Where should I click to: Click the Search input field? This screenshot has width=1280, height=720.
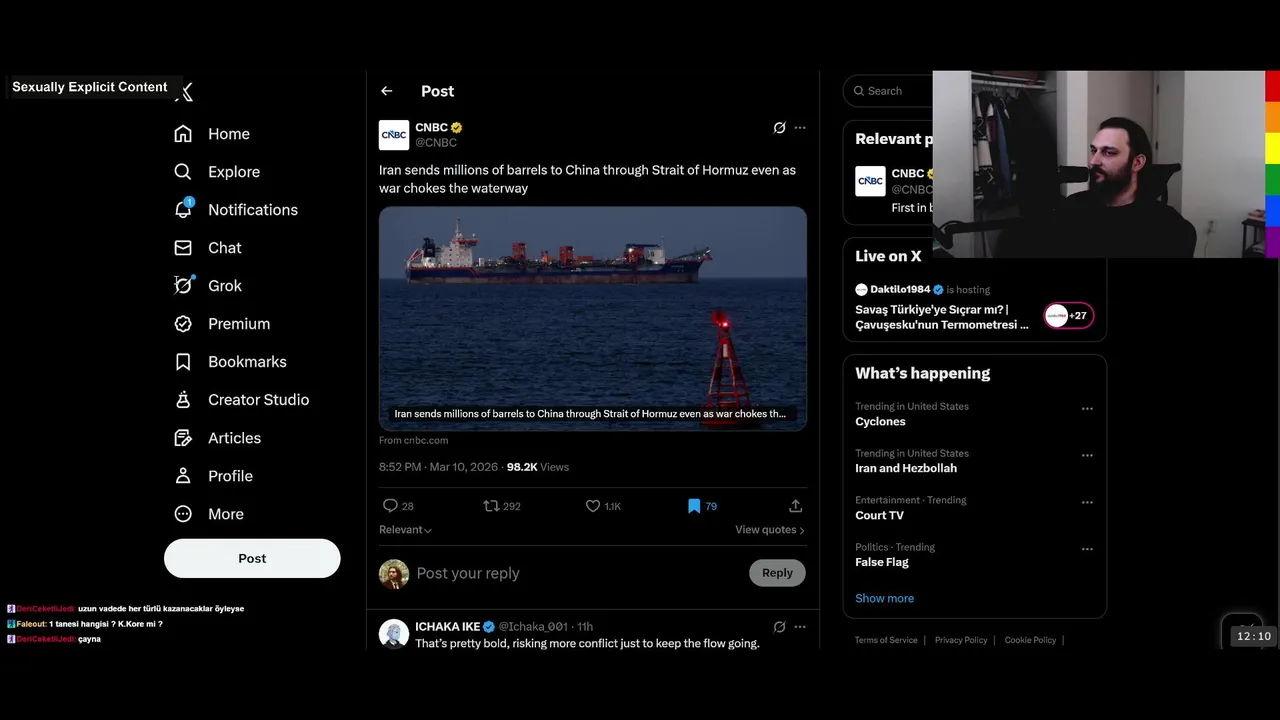pyautogui.click(x=890, y=91)
